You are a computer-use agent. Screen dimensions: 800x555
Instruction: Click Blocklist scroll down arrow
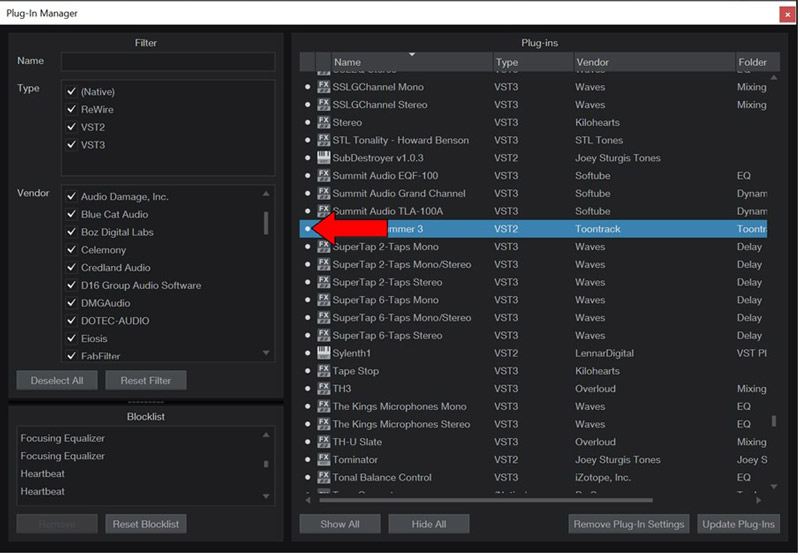(x=266, y=496)
